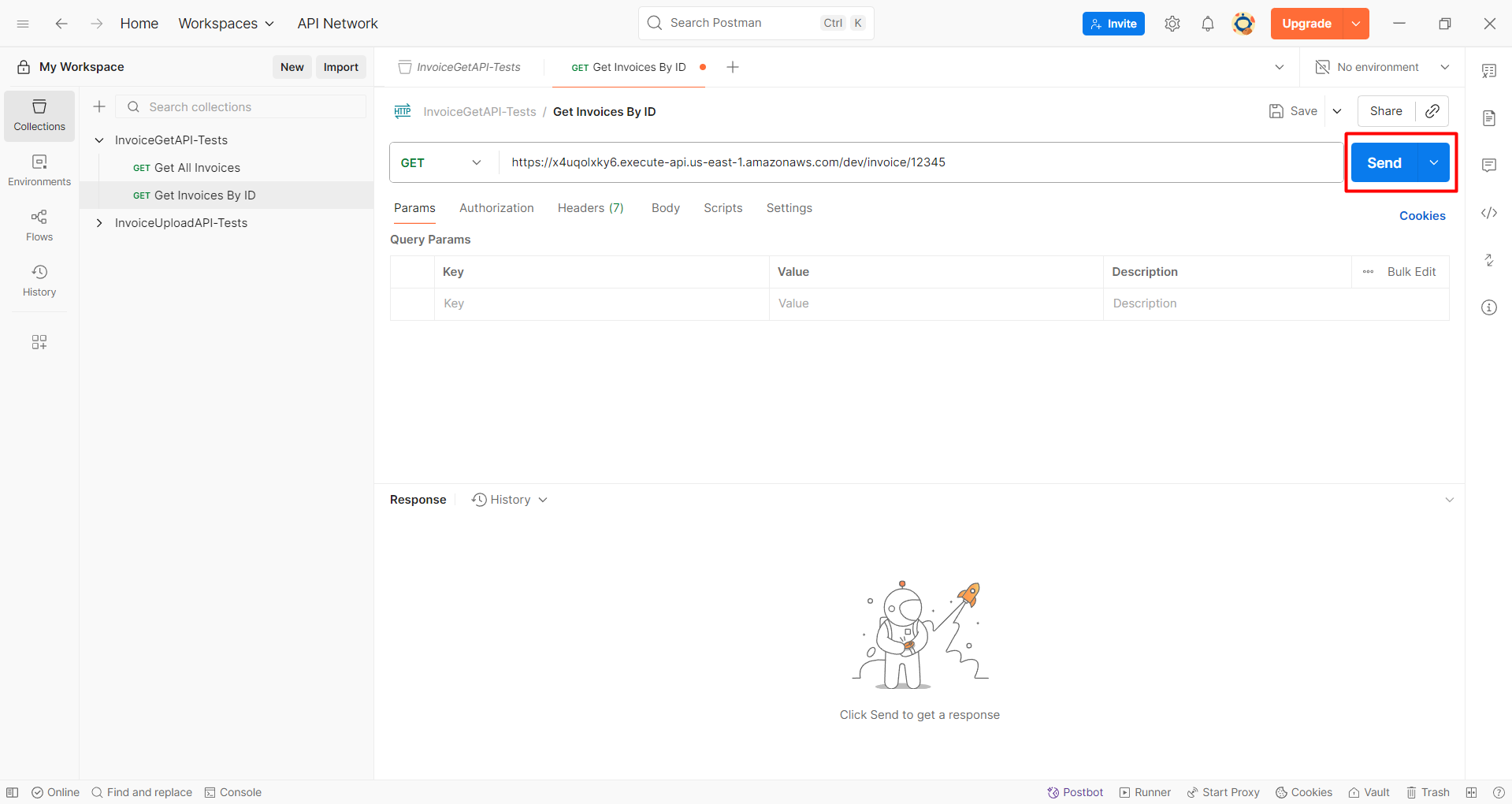The width and height of the screenshot is (1512, 804).
Task: Open the GET method dropdown
Action: (x=441, y=162)
